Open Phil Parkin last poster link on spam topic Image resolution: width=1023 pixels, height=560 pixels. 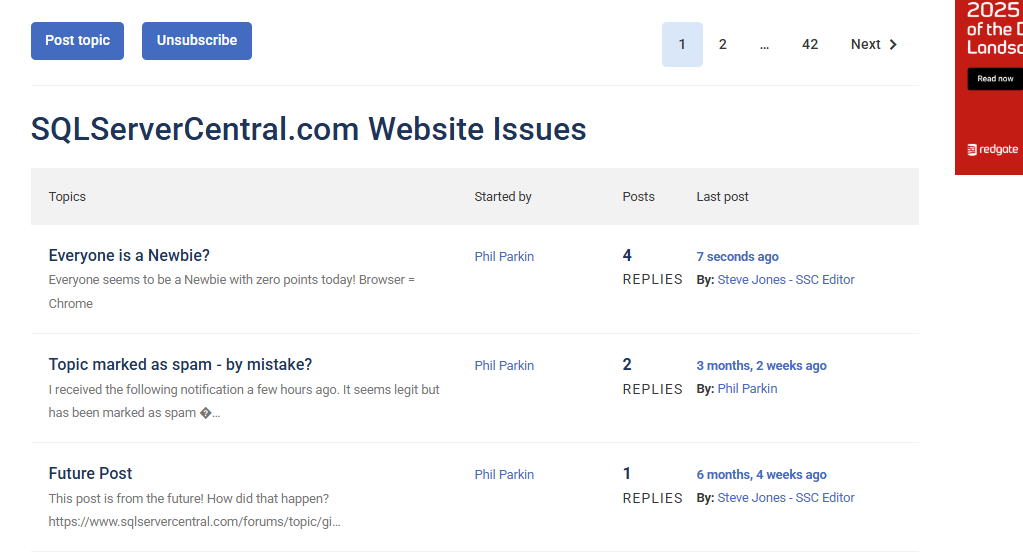click(x=747, y=389)
